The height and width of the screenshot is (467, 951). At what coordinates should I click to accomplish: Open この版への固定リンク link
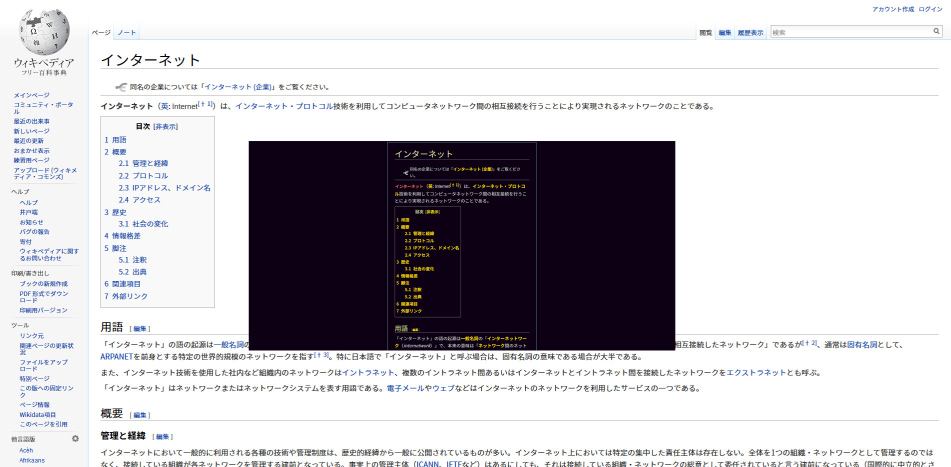coord(46,391)
